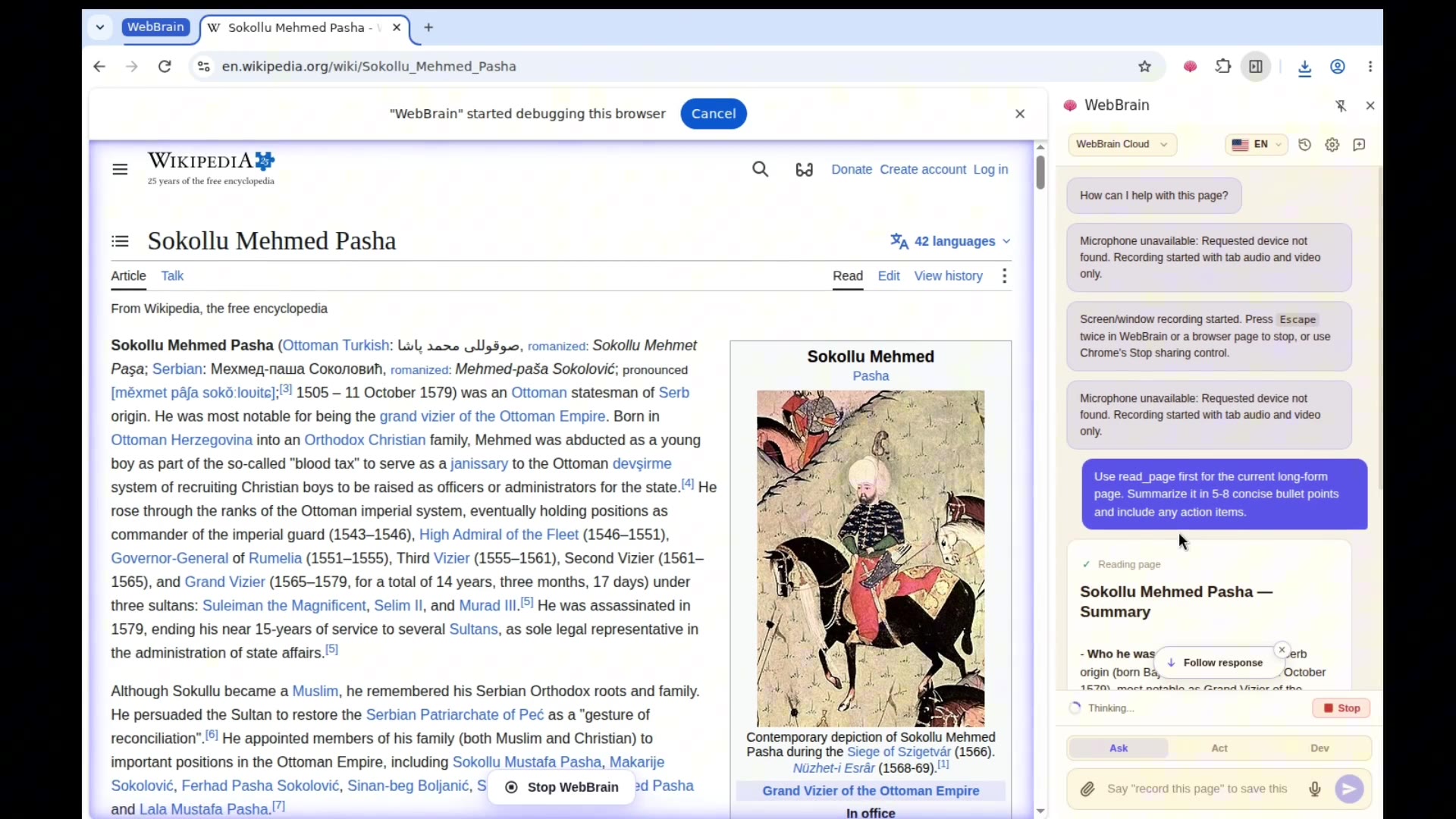Go to Wikipedia home via logo
This screenshot has height=819, width=1456.
[x=212, y=169]
